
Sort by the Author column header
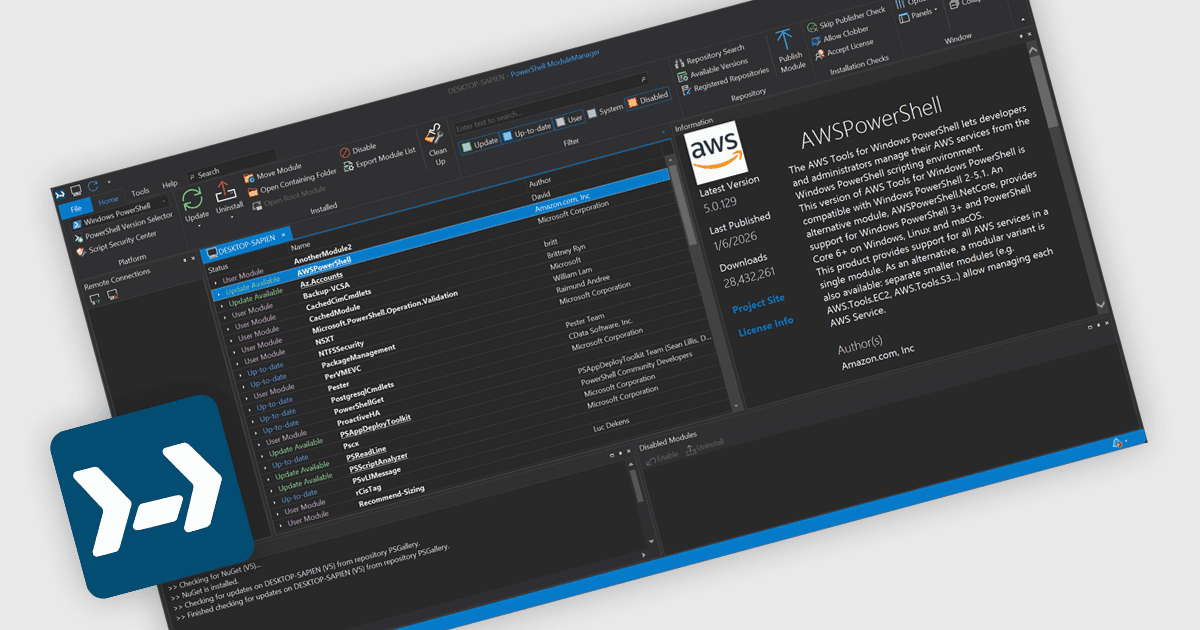click(540, 181)
